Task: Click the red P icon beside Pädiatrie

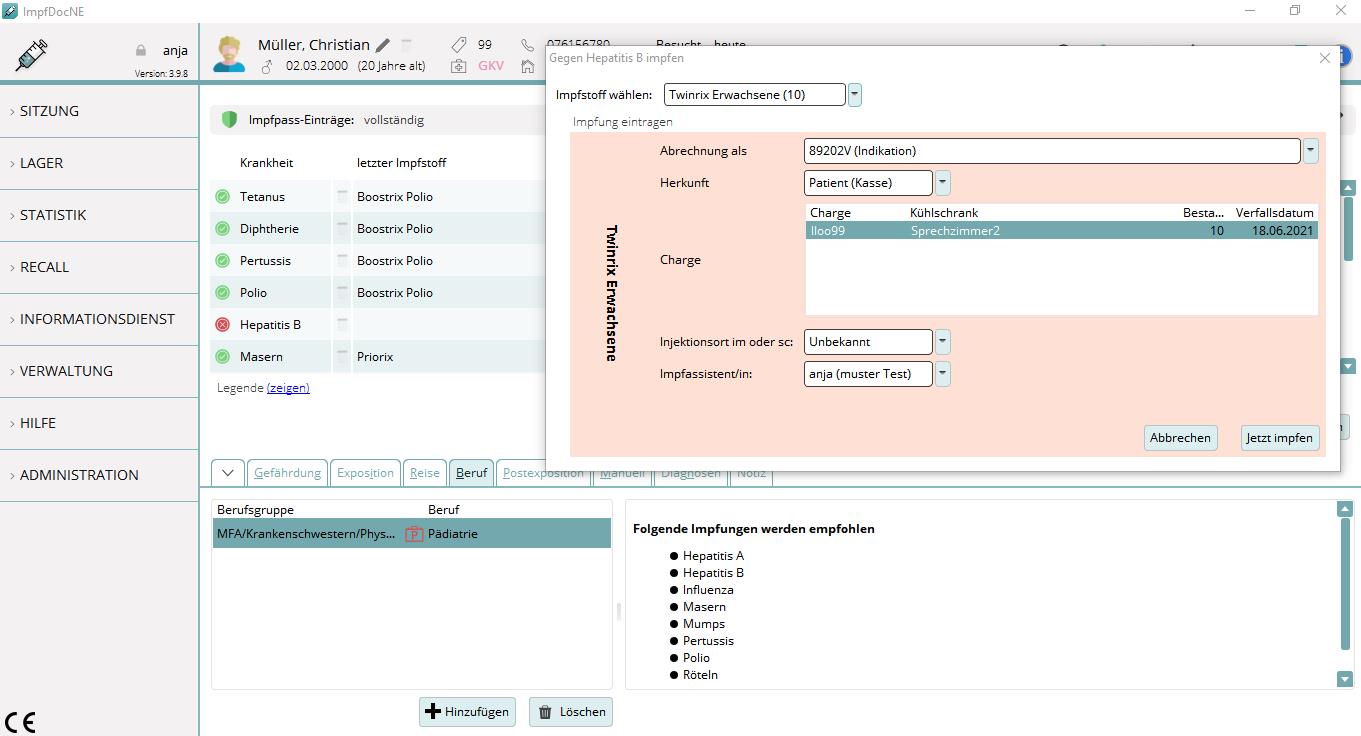Action: [x=414, y=534]
